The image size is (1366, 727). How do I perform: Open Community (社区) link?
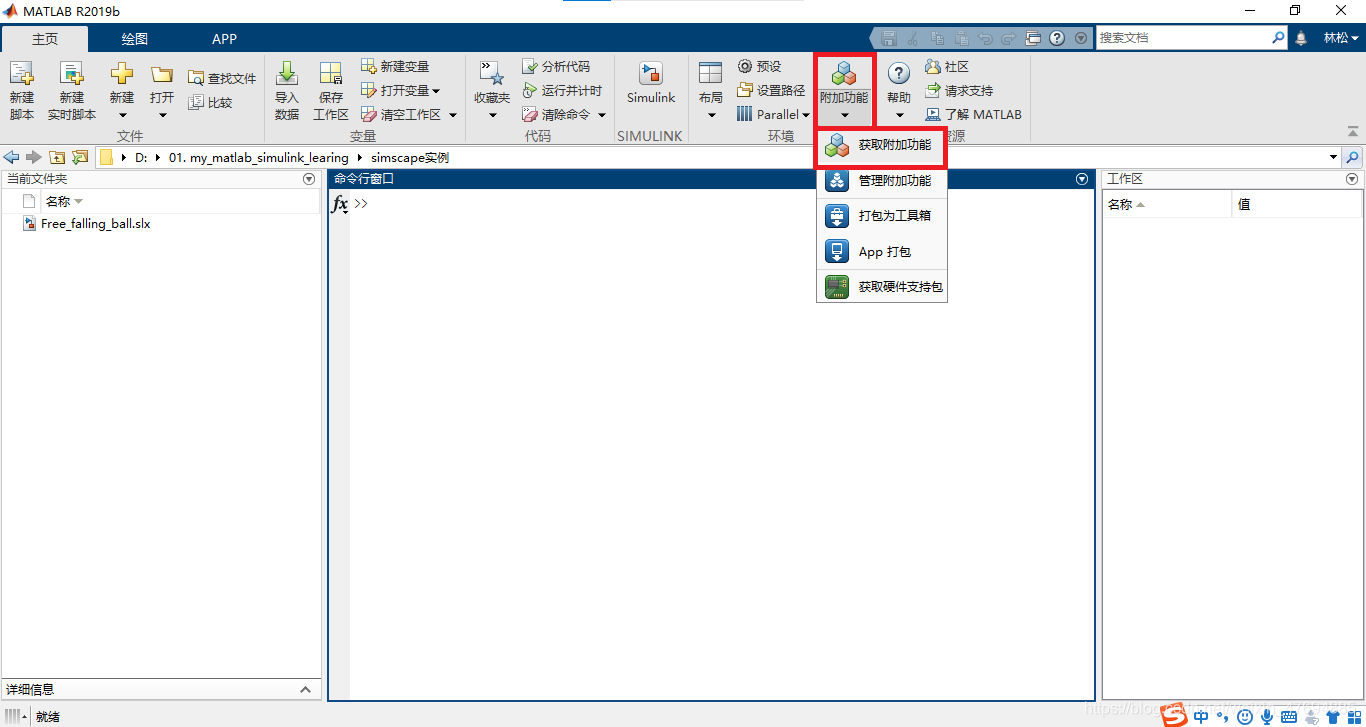click(x=947, y=66)
